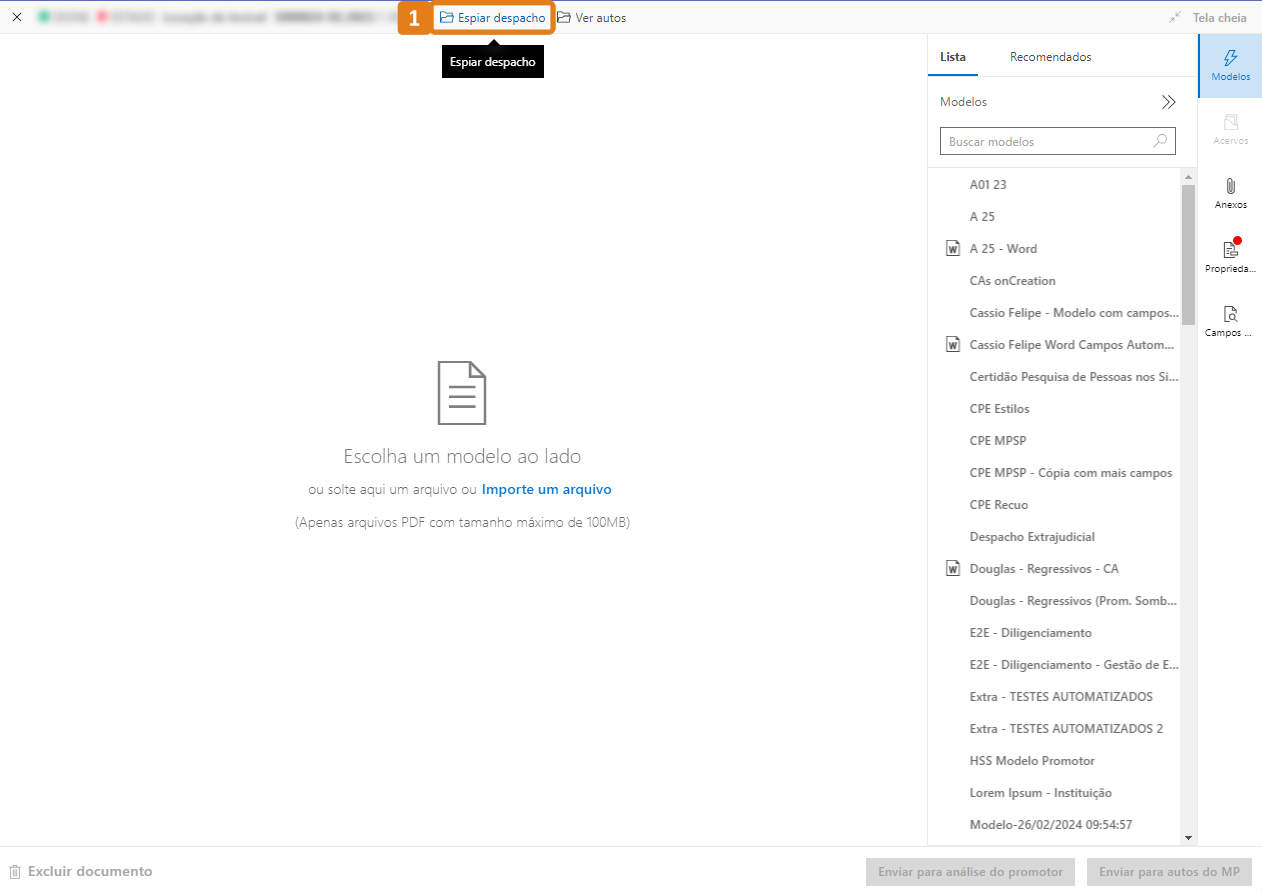Collapse the Modelos list with double chevron
Viewport: 1262px width, 891px height.
[x=1168, y=102]
